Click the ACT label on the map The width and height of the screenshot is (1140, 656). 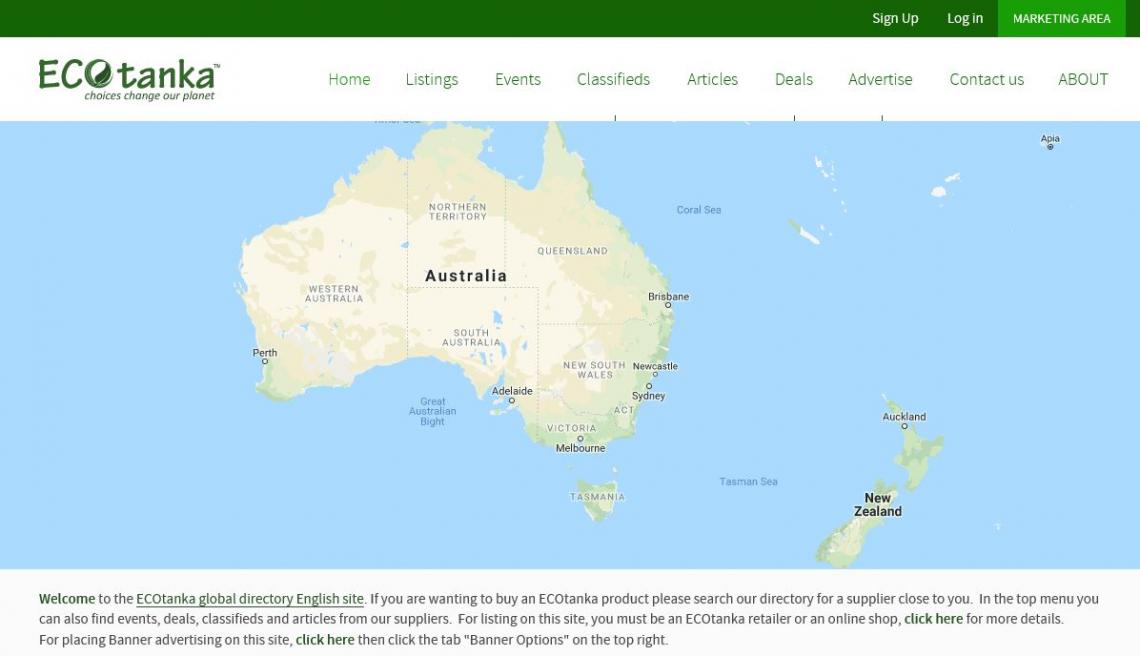624,410
